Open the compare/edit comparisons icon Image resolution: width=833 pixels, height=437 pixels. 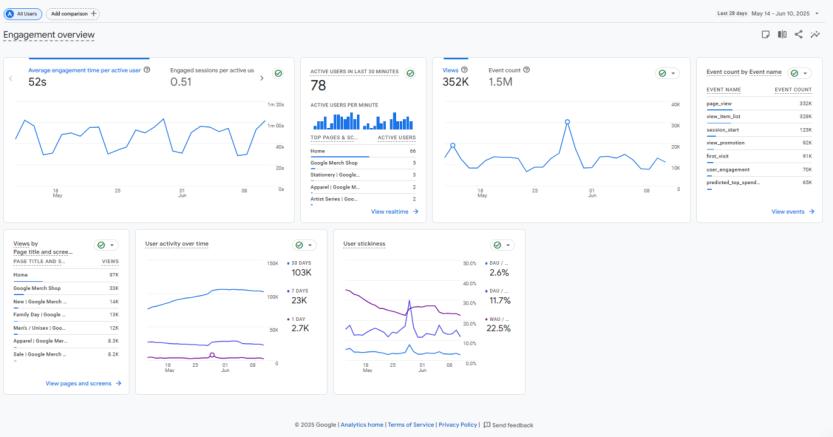click(x=782, y=35)
